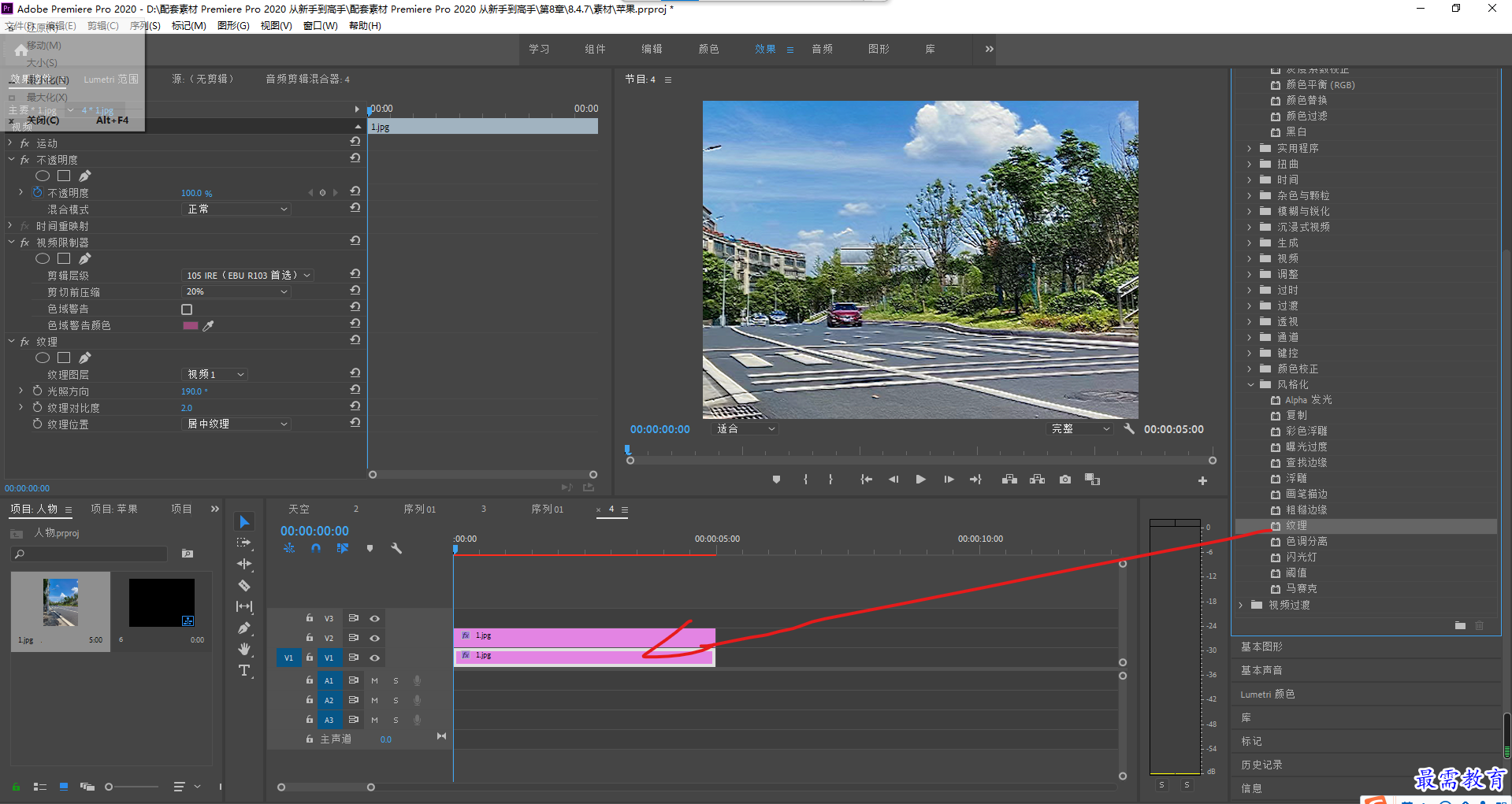Create new bin in Project panel
Screen dimensions: 1512x804
(188, 554)
